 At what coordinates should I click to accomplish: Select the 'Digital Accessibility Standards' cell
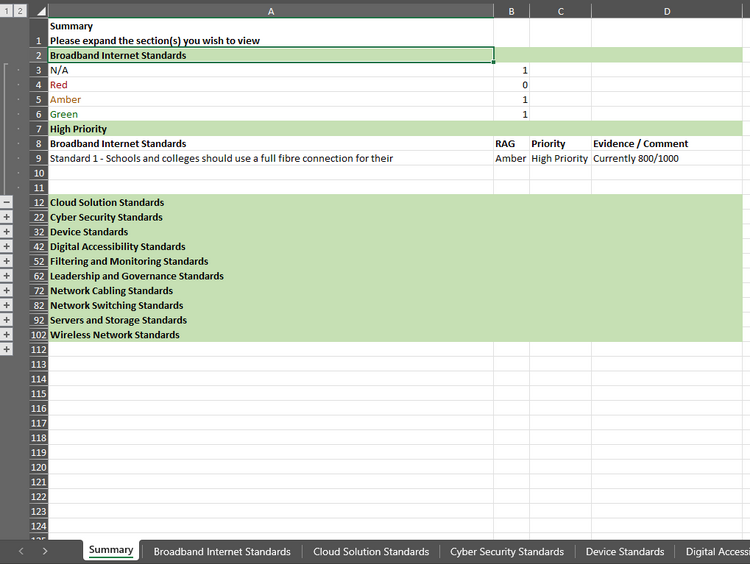coord(271,247)
